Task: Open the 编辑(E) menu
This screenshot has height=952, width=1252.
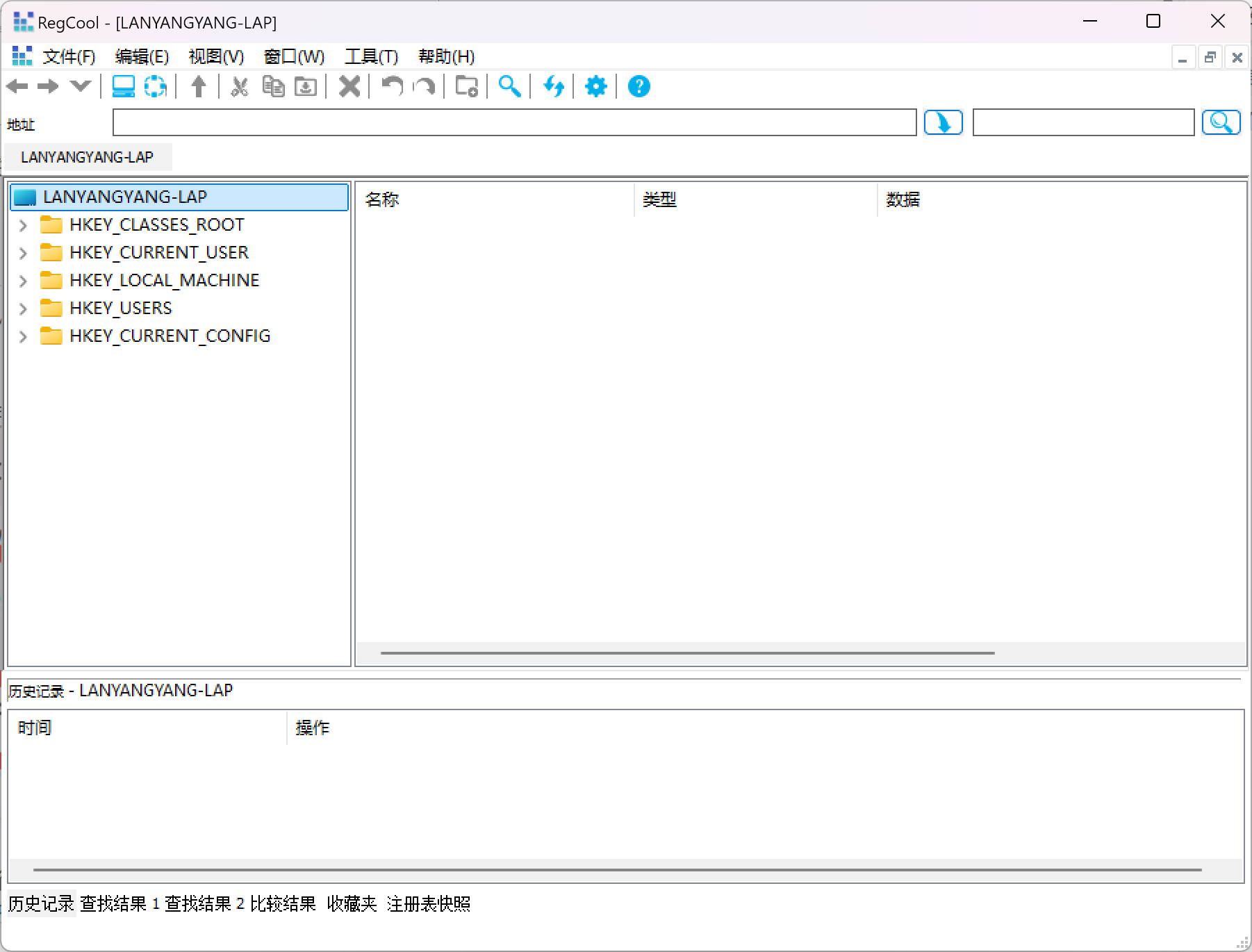Action: tap(142, 56)
